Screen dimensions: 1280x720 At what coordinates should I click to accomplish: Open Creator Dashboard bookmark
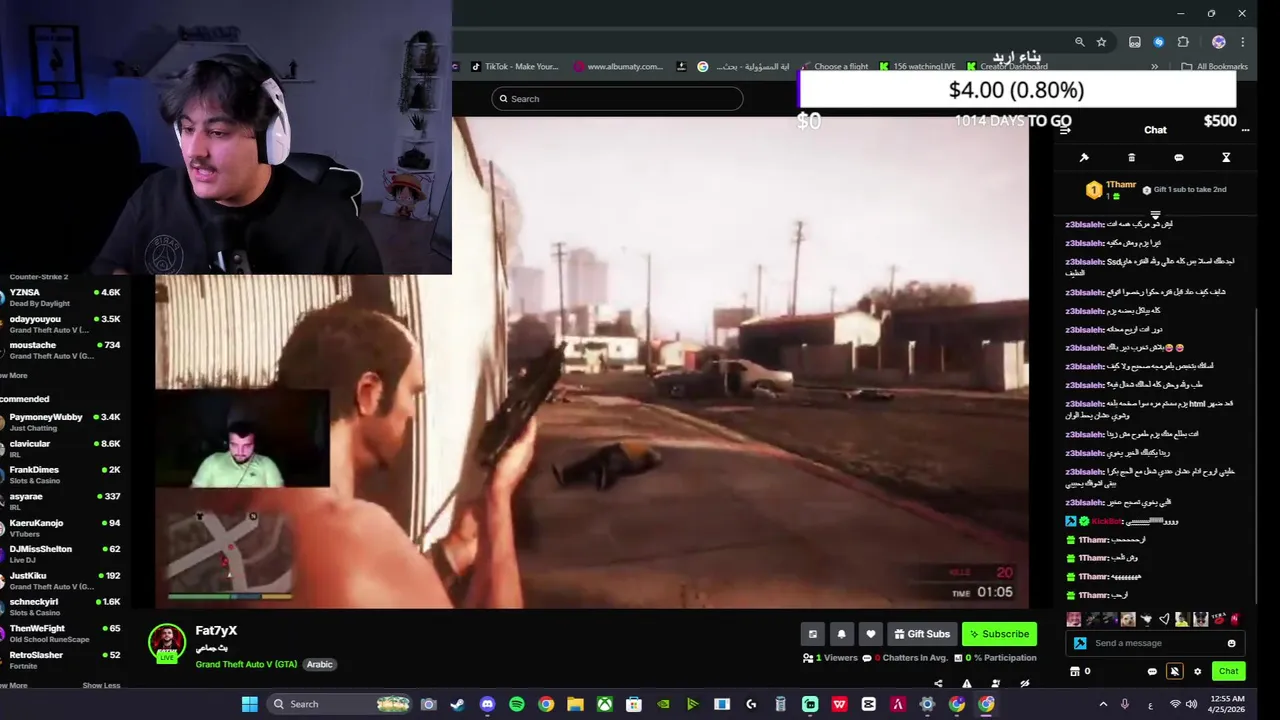pyautogui.click(x=1007, y=67)
